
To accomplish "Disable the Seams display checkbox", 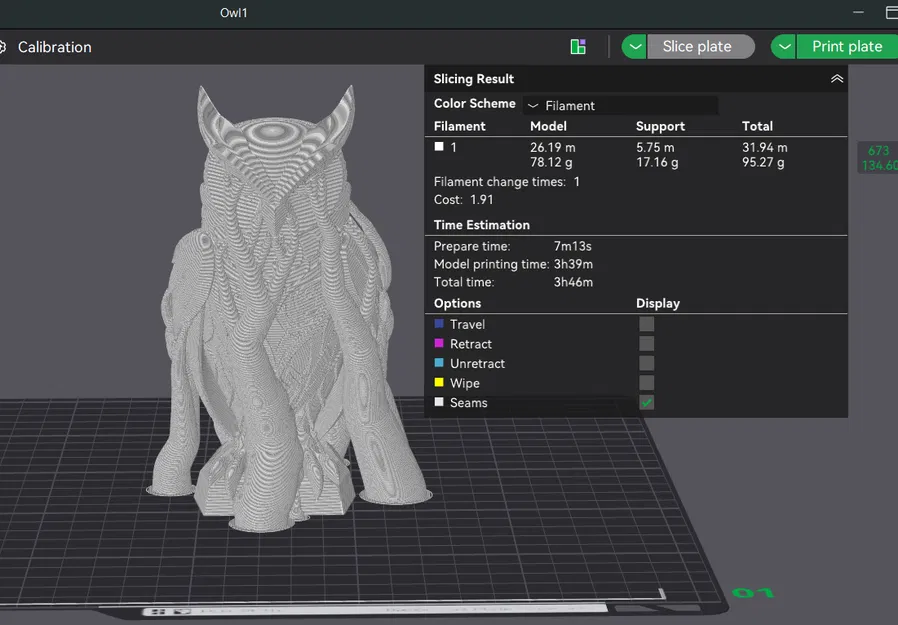I will [x=646, y=403].
